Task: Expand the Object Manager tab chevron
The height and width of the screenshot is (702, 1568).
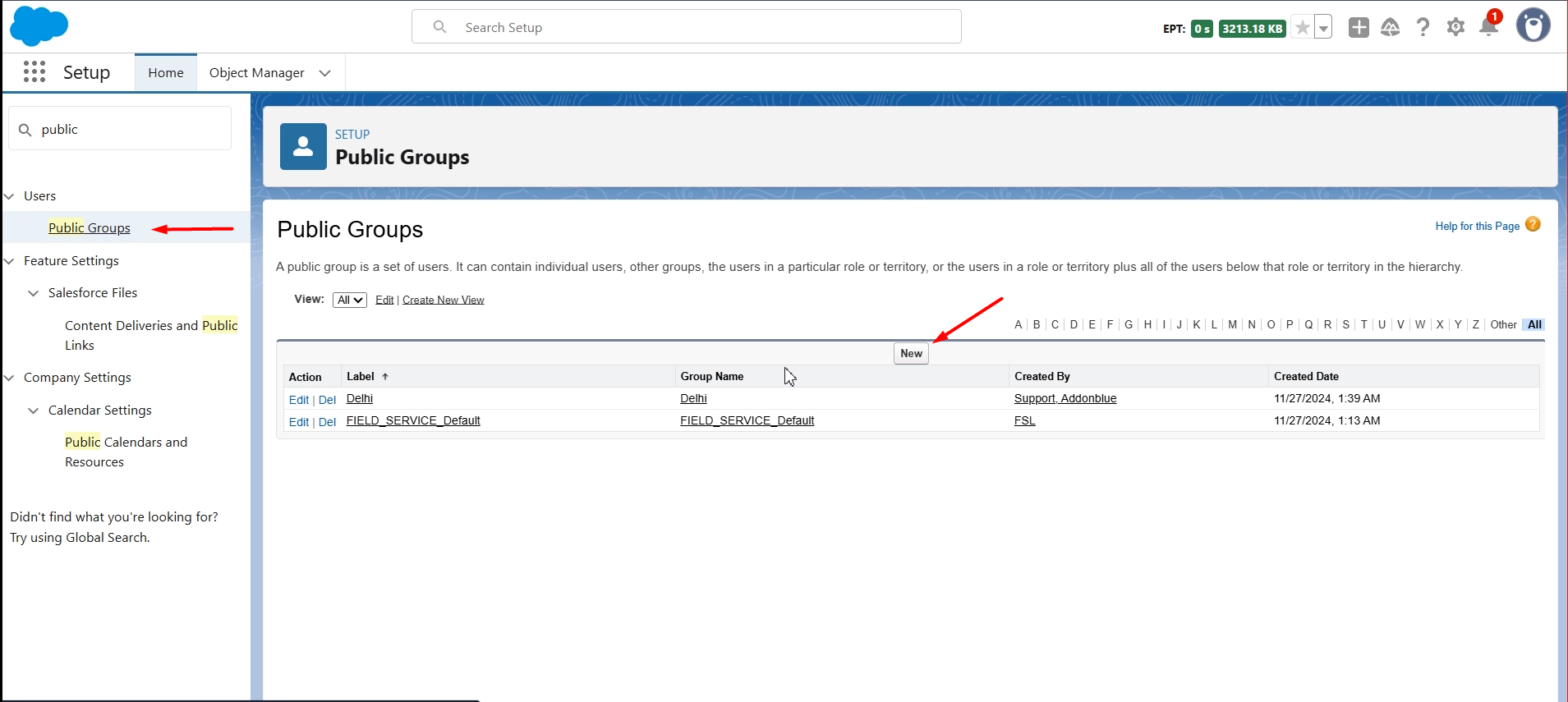Action: pos(325,73)
